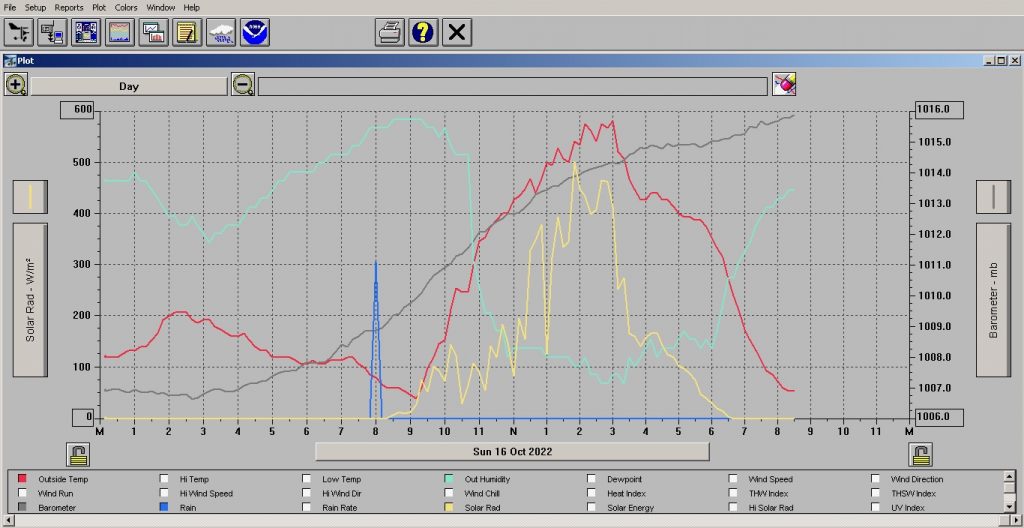Open the notepad database browse icon

[x=187, y=32]
